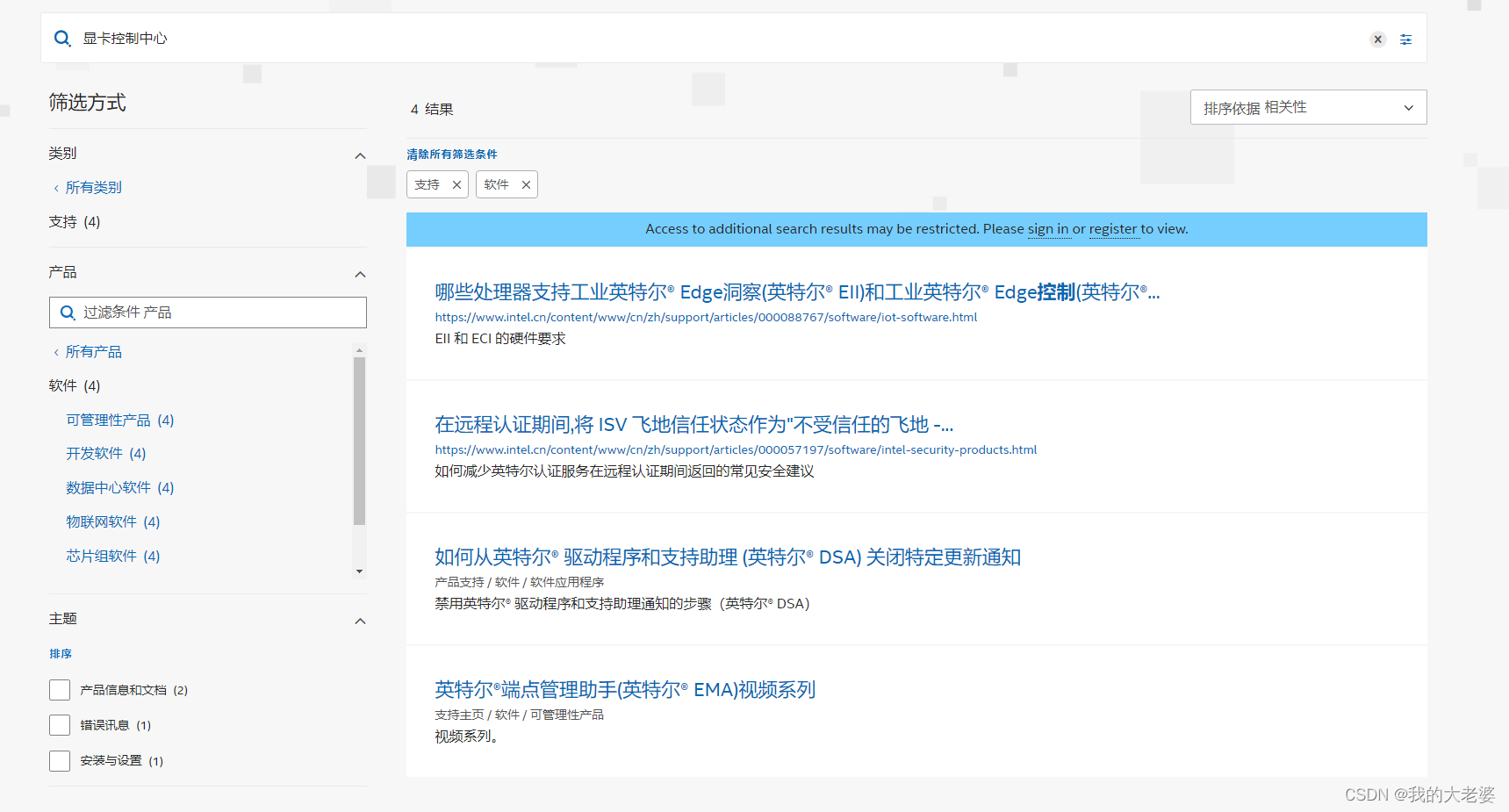Filter by 开发软件 (4)

[x=106, y=453]
